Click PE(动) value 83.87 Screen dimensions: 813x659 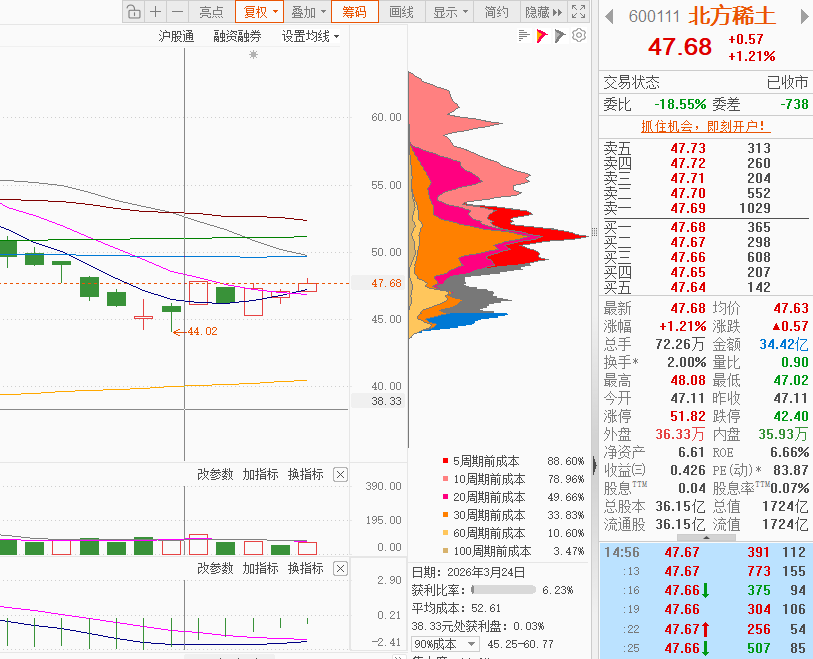pos(789,470)
